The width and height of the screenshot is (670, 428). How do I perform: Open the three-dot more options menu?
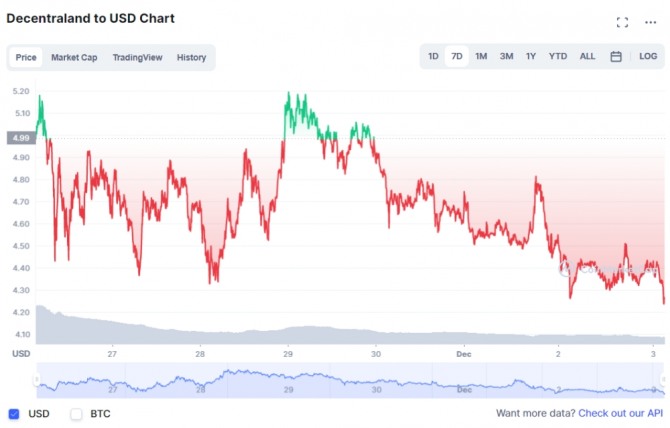[650, 22]
